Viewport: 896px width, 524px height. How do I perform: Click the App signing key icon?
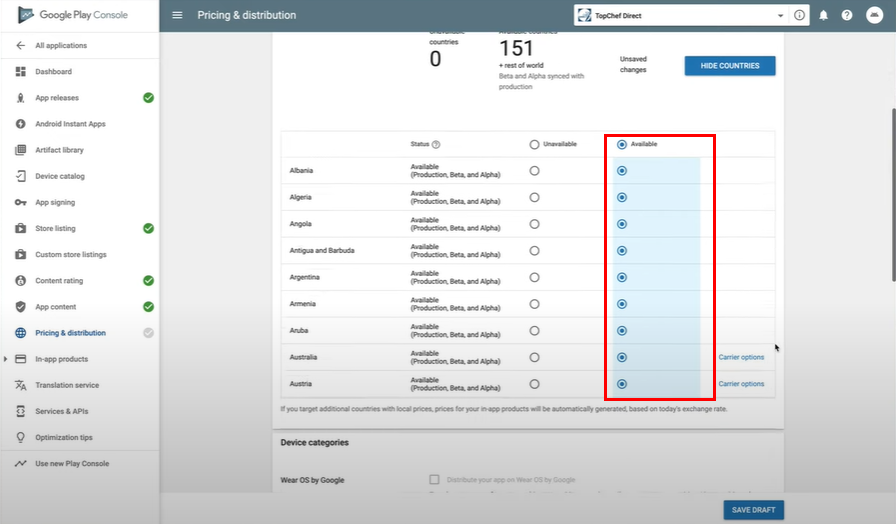click(x=21, y=202)
